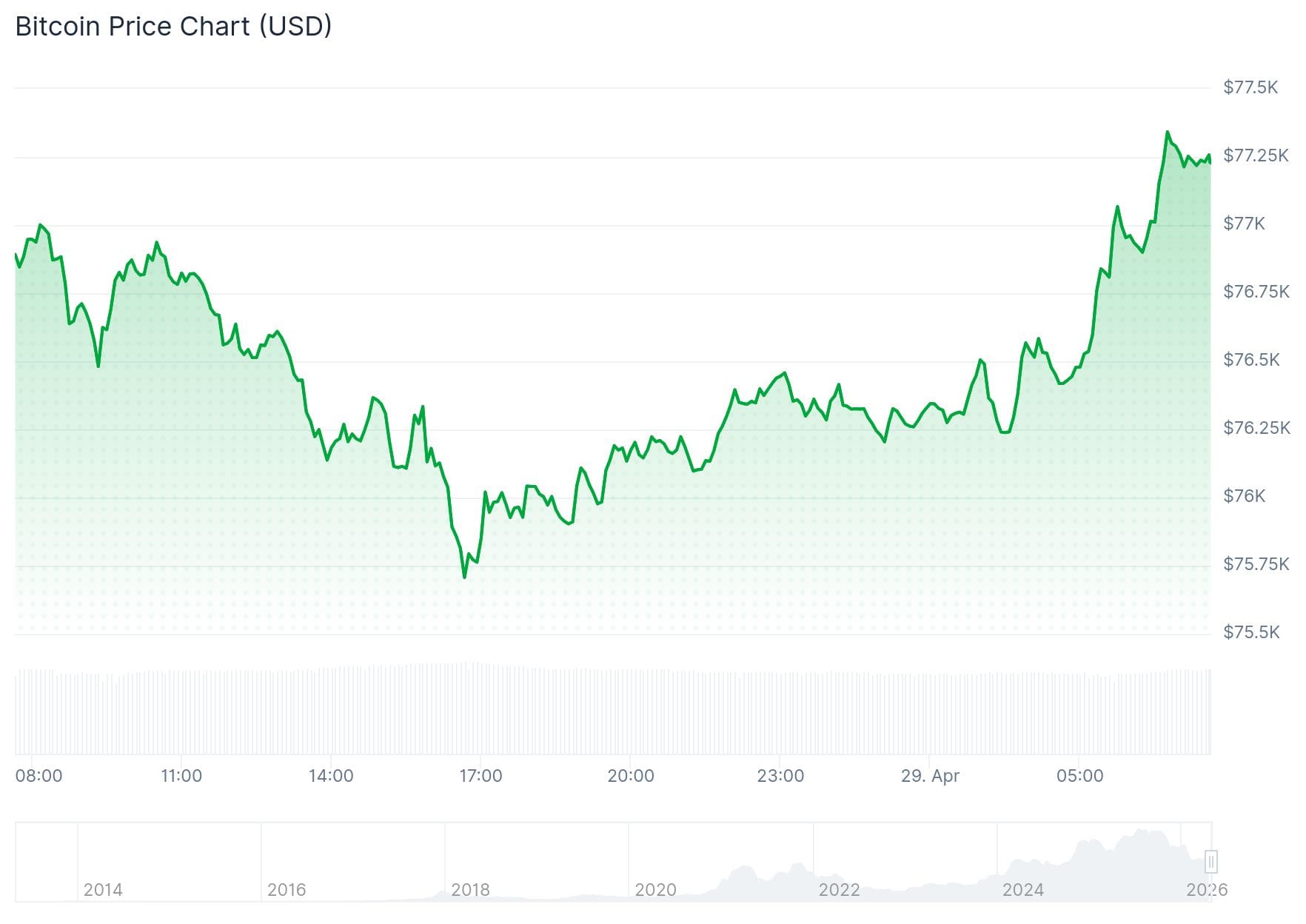The height and width of the screenshot is (924, 1306).
Task: Click the lowest dip of the price line
Action: pos(464,577)
